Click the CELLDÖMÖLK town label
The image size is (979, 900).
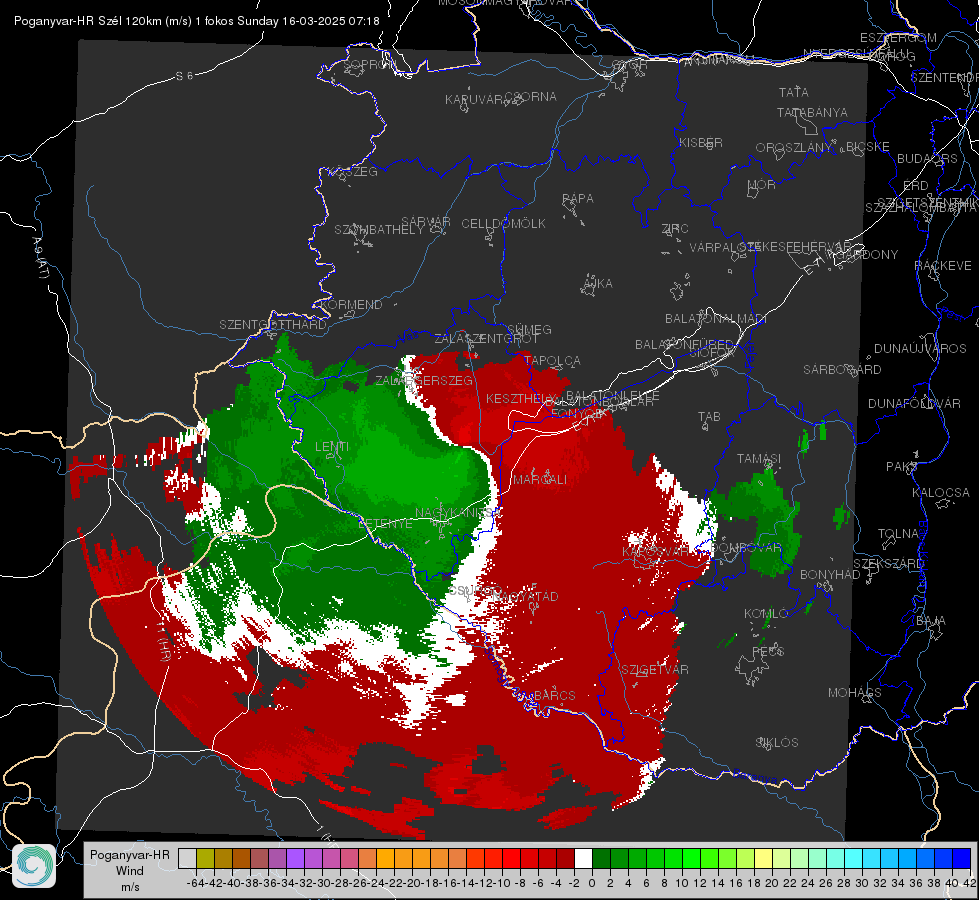tap(504, 224)
